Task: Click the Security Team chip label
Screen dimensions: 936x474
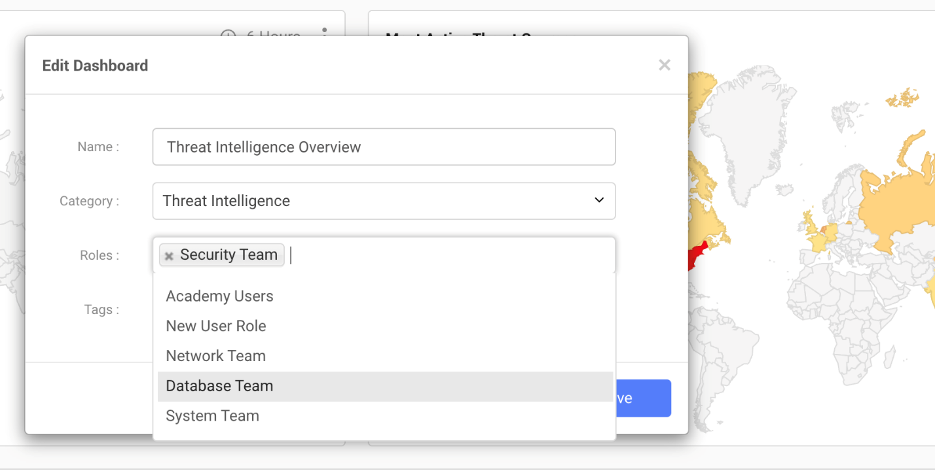Action: [229, 255]
